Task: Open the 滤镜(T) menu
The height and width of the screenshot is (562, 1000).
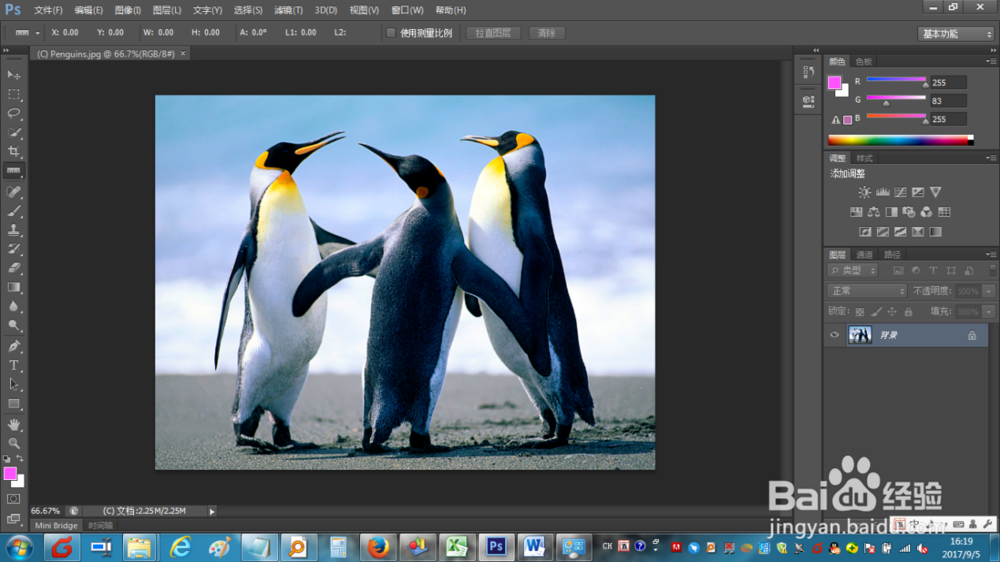Action: [x=288, y=10]
